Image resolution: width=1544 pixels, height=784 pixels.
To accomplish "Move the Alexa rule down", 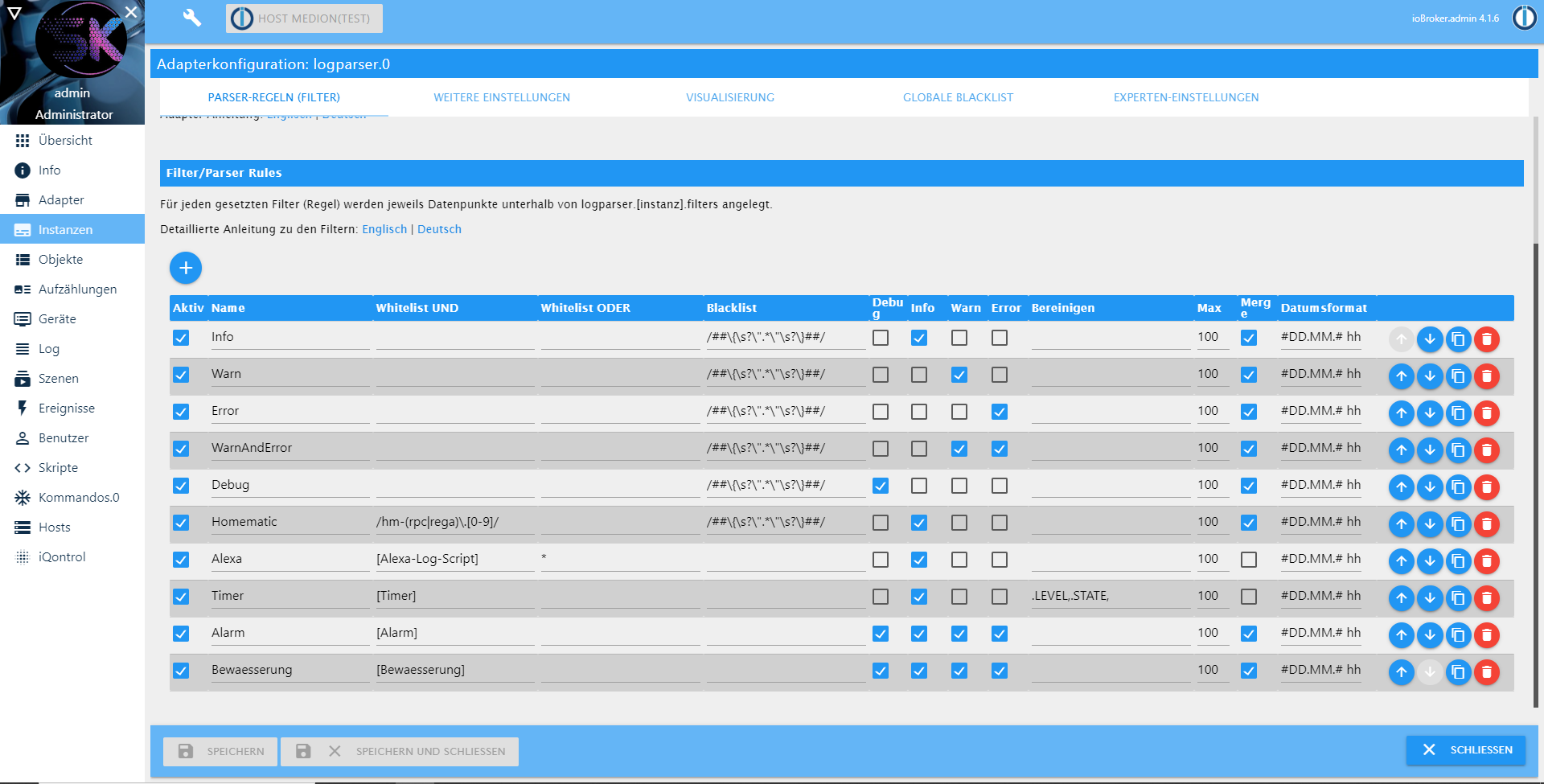I will 1430,561.
